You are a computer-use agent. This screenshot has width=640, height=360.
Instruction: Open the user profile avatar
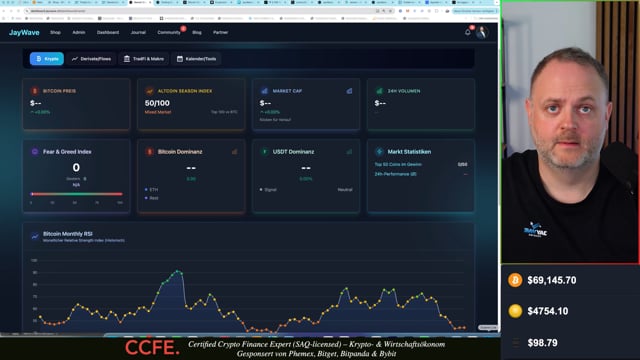[x=482, y=32]
